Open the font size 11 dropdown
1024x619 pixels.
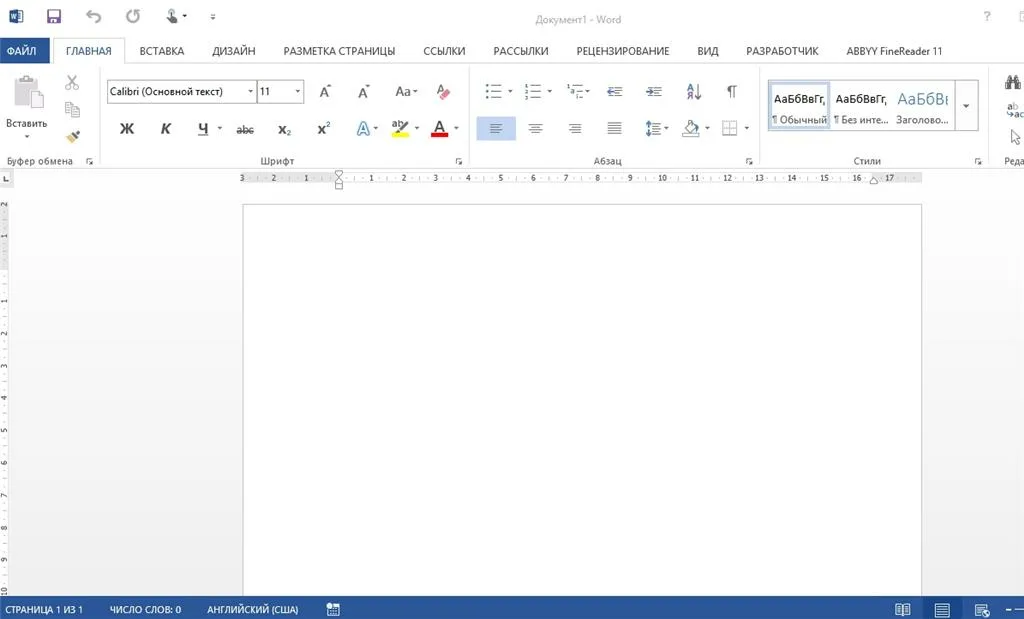[297, 91]
